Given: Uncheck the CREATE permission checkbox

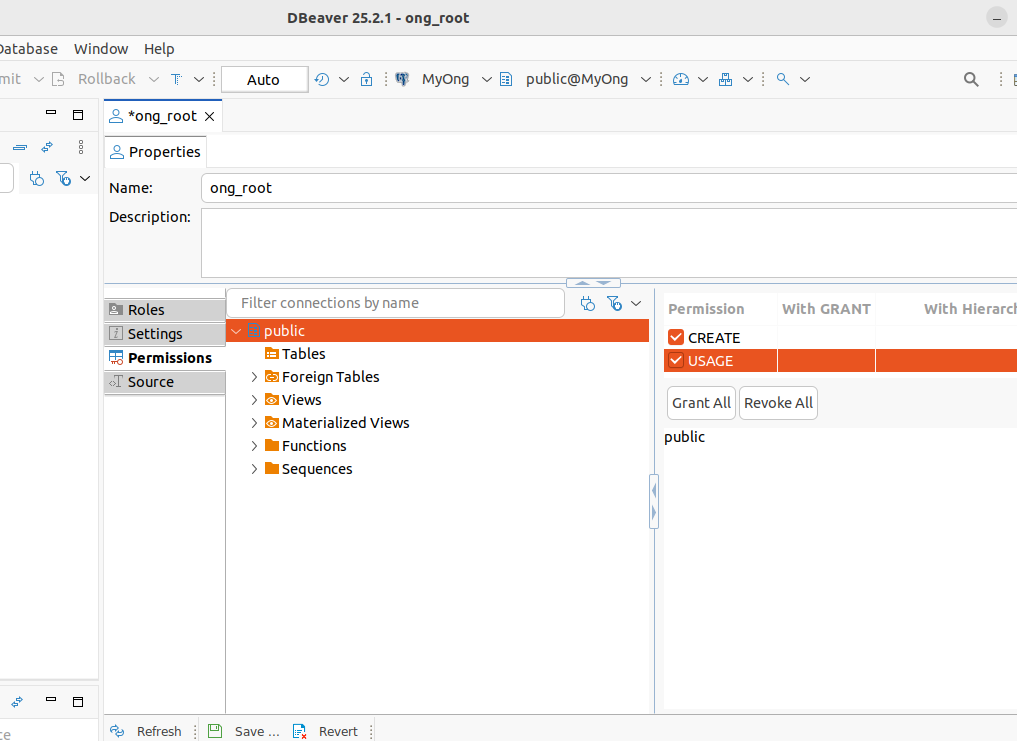Looking at the screenshot, I should pos(676,338).
